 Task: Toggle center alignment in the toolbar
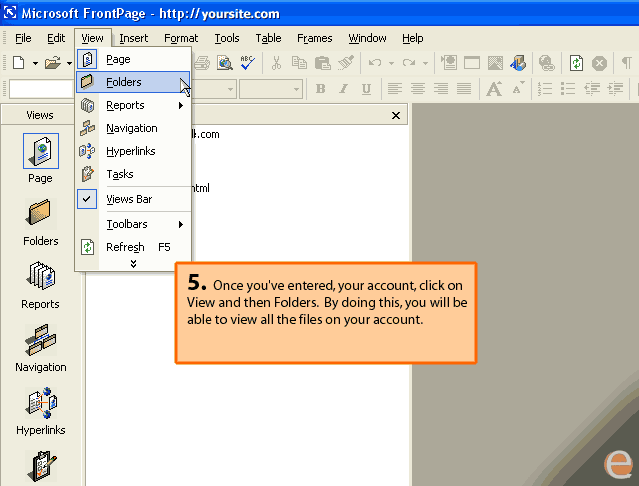pos(415,89)
